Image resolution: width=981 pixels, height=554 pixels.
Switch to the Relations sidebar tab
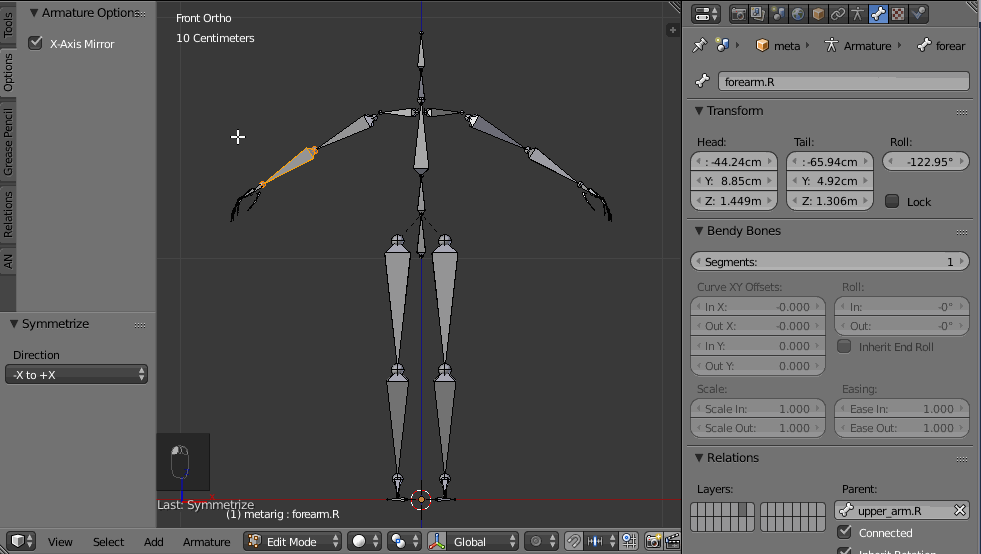click(x=8, y=214)
